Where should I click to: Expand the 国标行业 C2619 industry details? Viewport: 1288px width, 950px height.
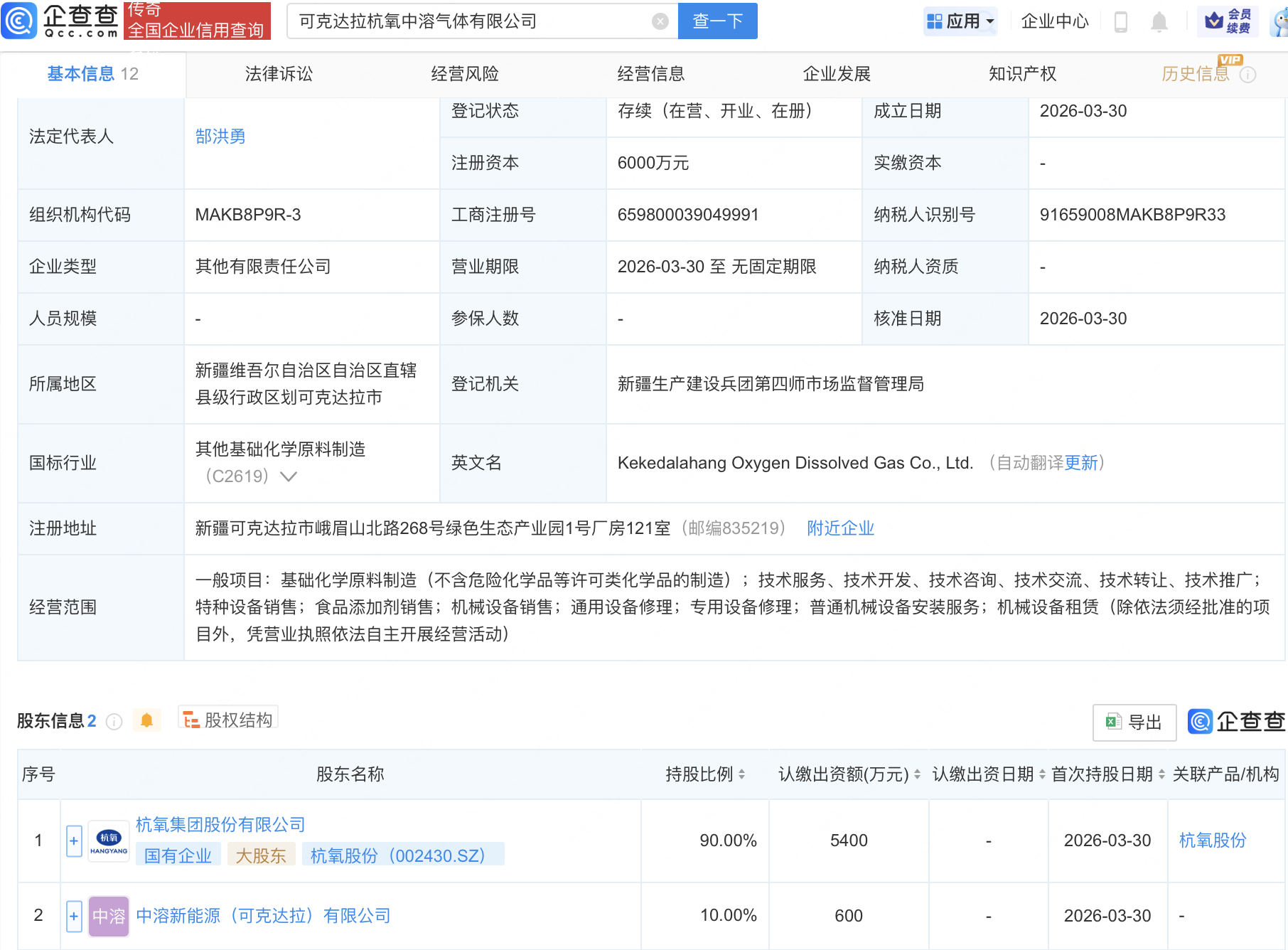pos(289,476)
